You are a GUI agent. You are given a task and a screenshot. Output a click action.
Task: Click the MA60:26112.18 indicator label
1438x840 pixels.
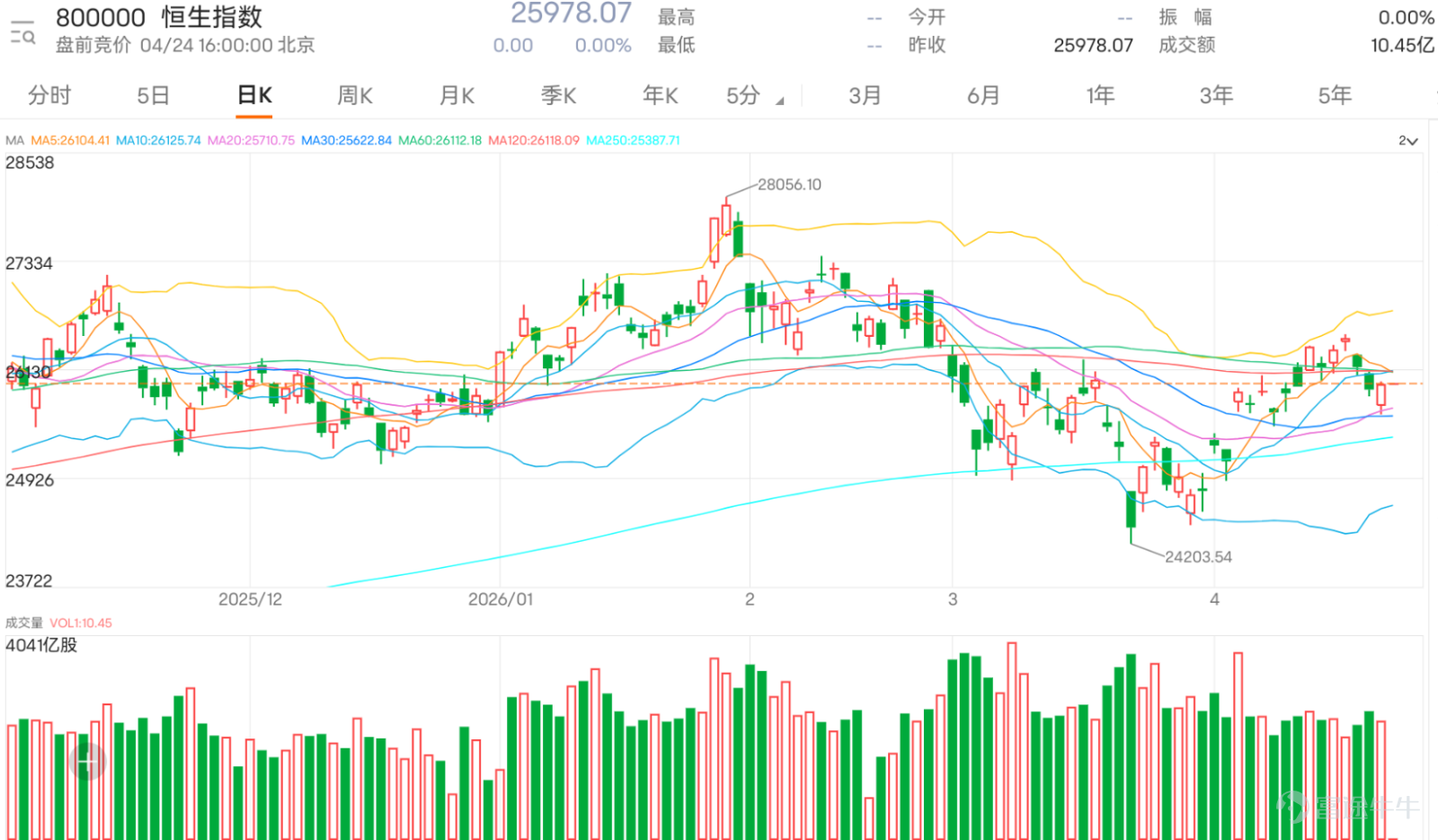coord(439,140)
